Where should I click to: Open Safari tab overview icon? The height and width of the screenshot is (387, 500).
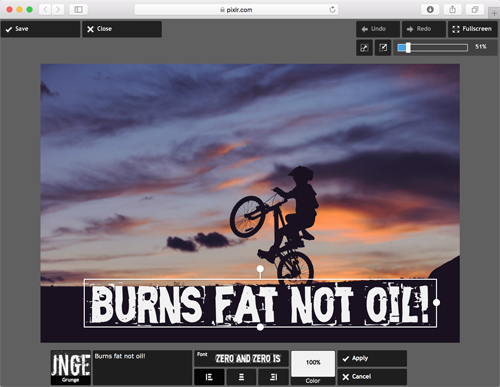475,9
